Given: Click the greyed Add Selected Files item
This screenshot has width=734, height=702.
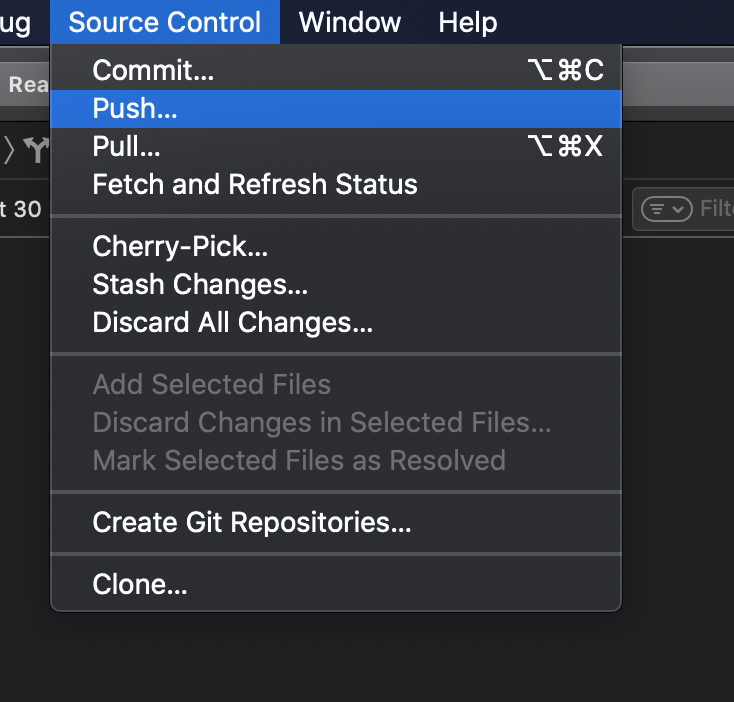Looking at the screenshot, I should pyautogui.click(x=211, y=385).
